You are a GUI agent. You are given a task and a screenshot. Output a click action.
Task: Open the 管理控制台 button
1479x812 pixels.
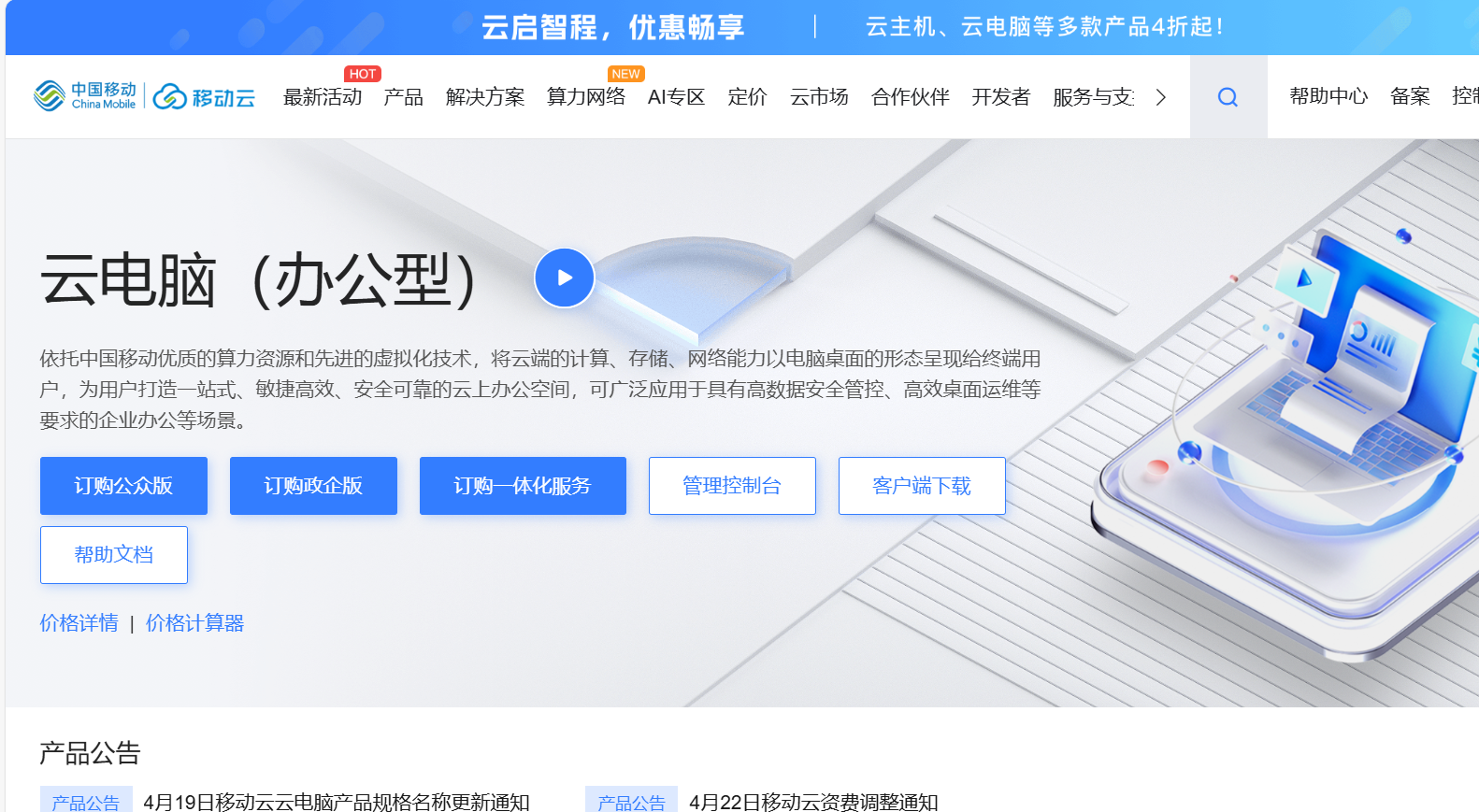click(x=732, y=486)
